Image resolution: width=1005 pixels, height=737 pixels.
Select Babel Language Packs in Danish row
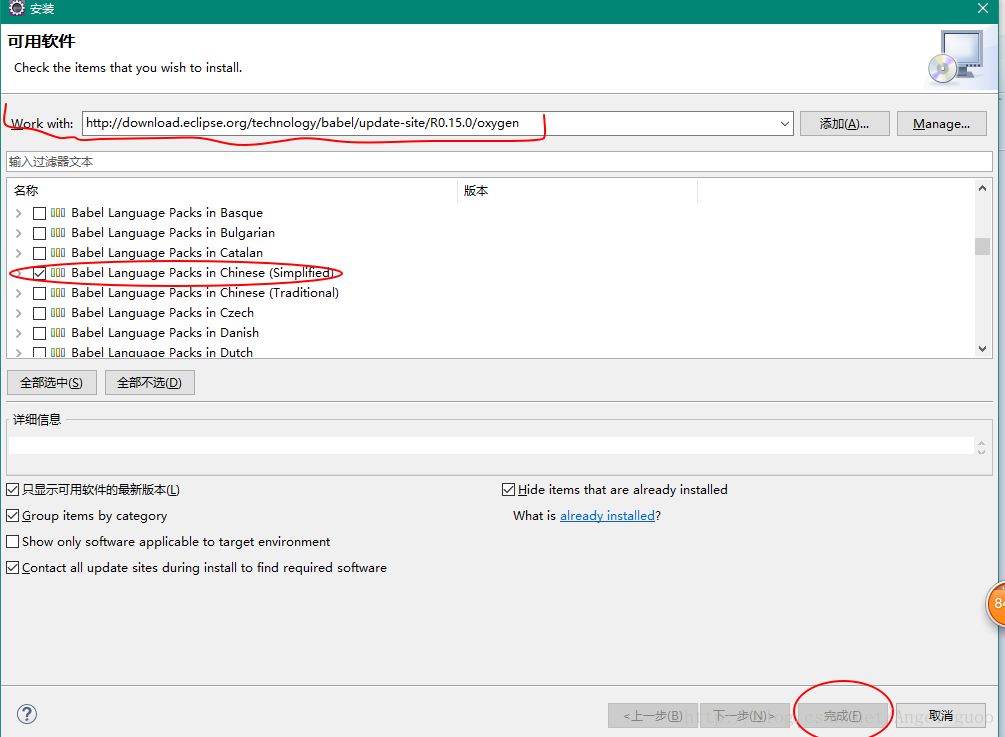(x=165, y=333)
